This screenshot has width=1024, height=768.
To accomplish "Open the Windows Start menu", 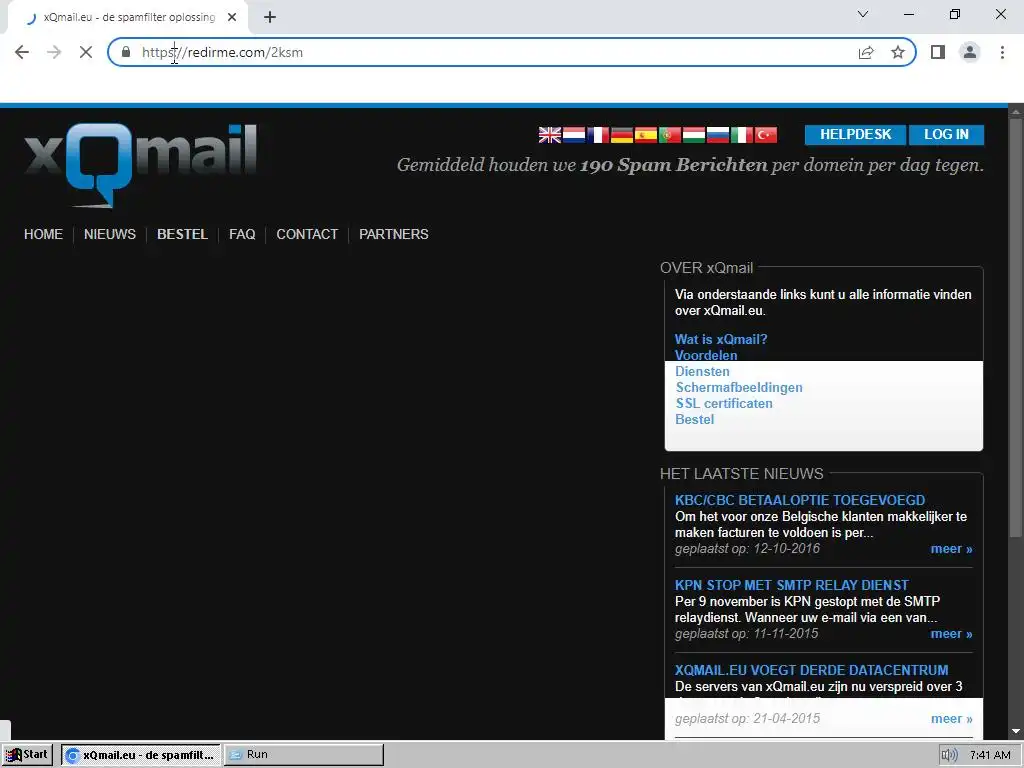I will [x=27, y=755].
